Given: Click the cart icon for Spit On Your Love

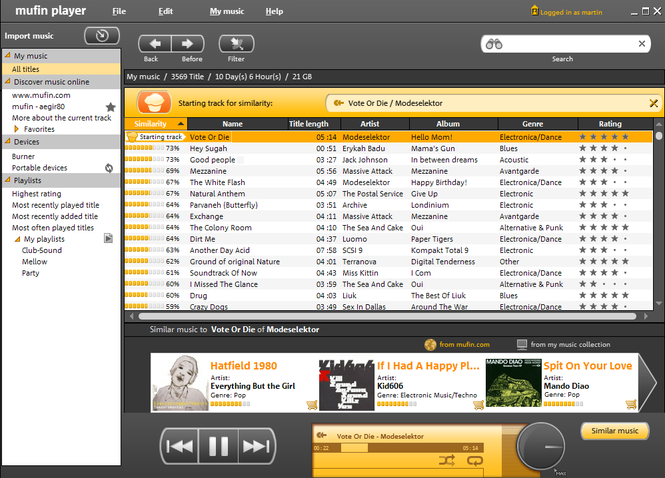Looking at the screenshot, I should [x=631, y=404].
